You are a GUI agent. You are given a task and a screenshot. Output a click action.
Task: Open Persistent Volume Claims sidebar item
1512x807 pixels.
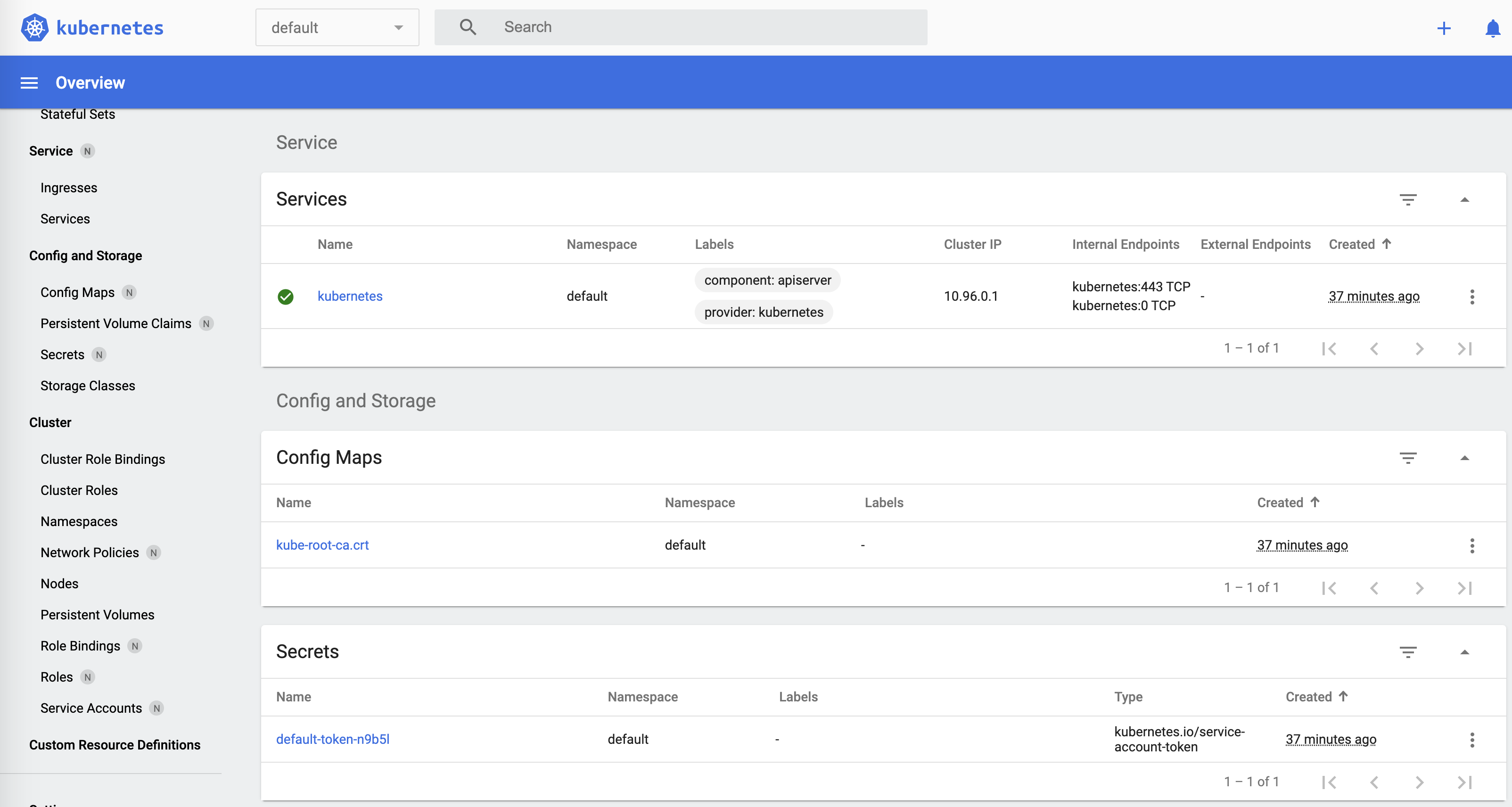(x=115, y=323)
